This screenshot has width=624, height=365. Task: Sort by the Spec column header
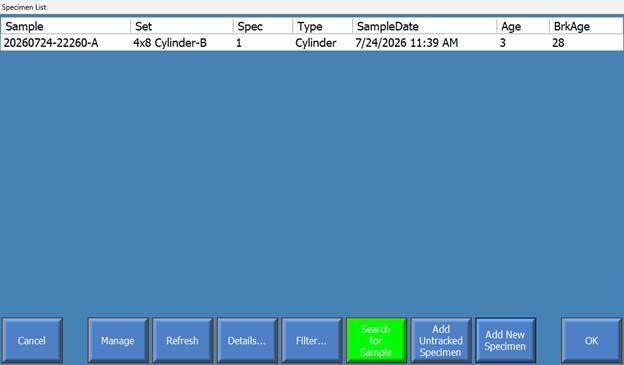pos(263,26)
